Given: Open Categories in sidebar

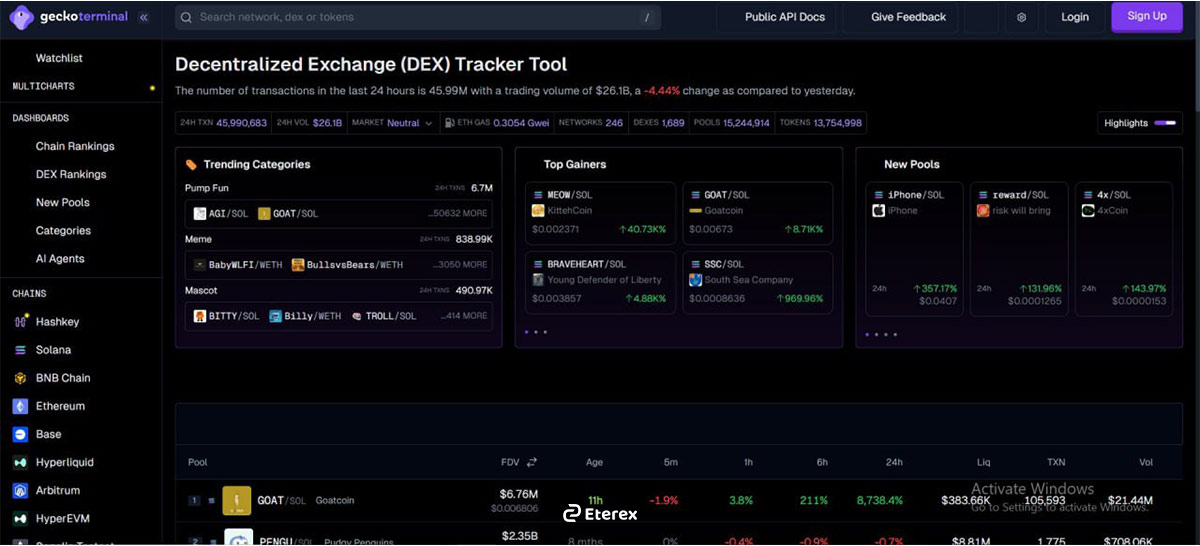Looking at the screenshot, I should pos(63,230).
